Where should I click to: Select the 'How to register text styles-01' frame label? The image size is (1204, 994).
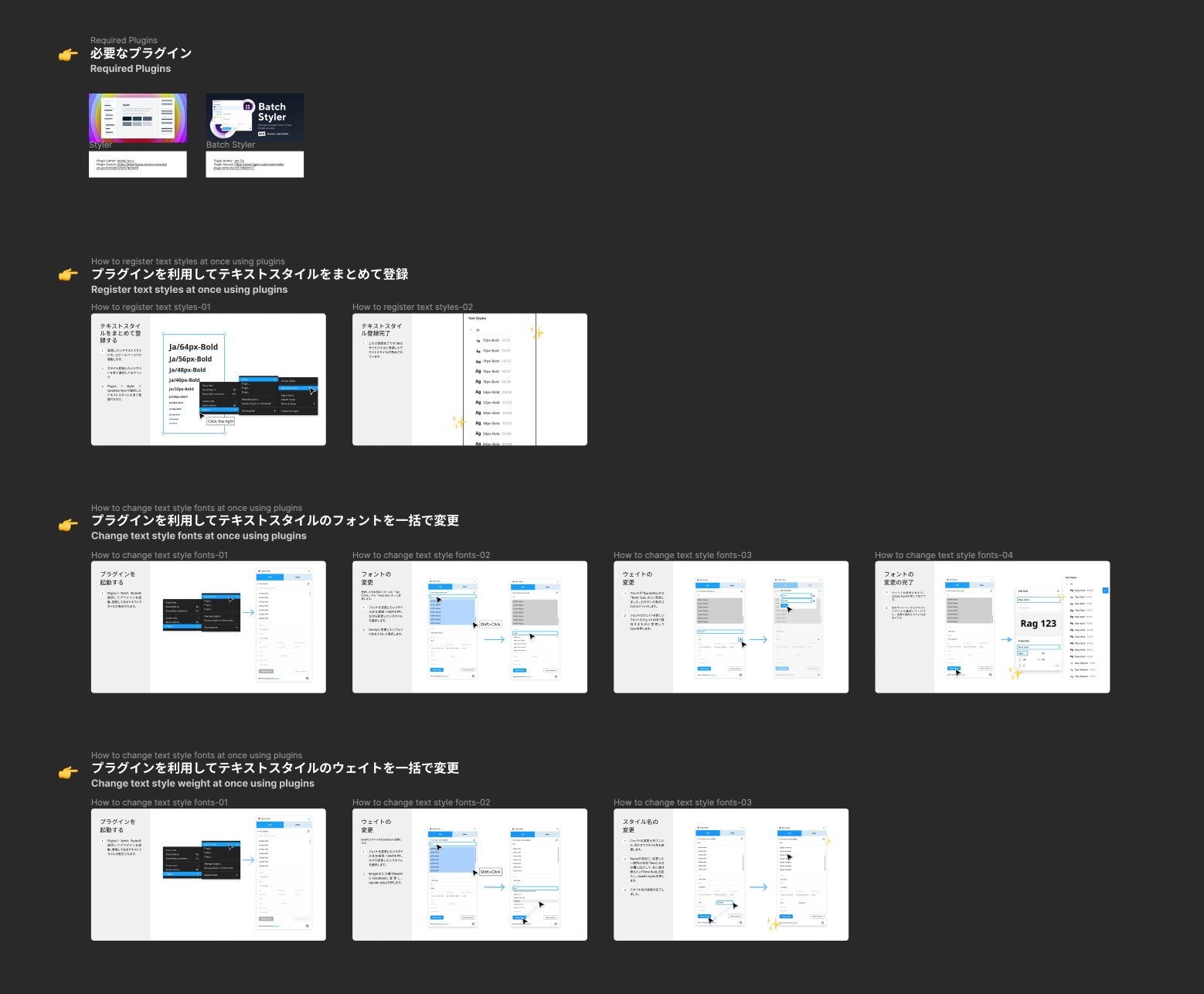pyautogui.click(x=151, y=307)
